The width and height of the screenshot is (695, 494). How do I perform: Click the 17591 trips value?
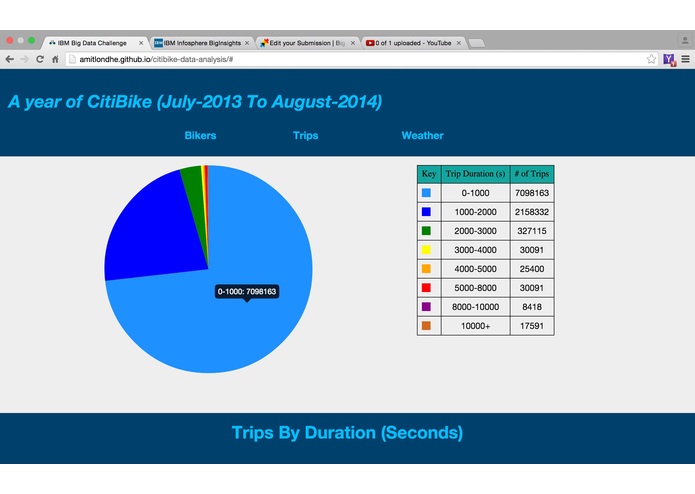(x=532, y=326)
